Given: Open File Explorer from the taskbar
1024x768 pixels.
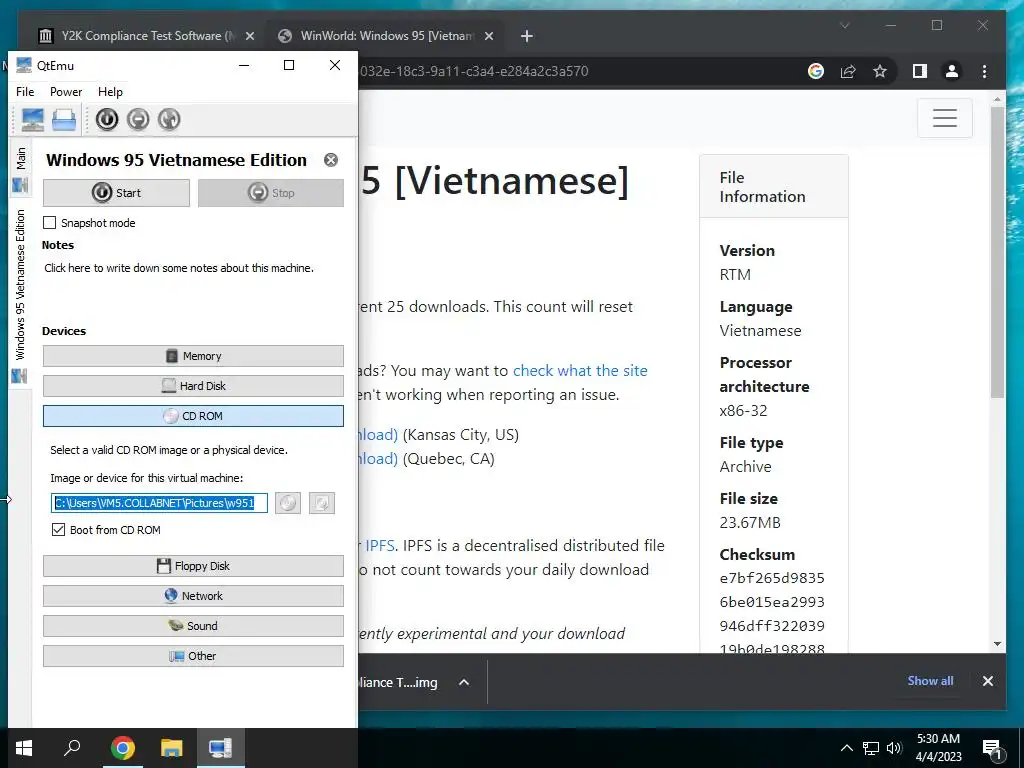Looking at the screenshot, I should 172,748.
